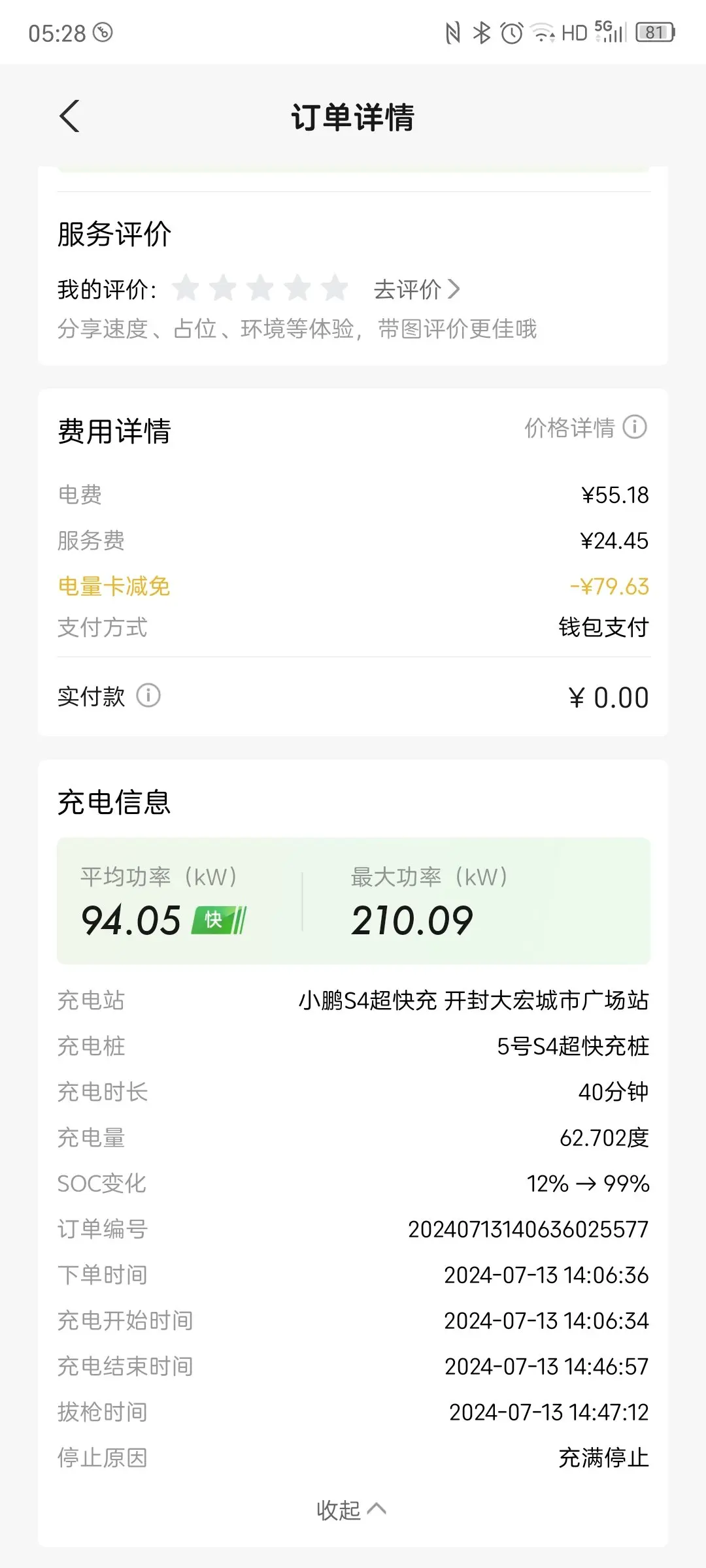
Task: Tap the first rating star
Action: click(186, 287)
